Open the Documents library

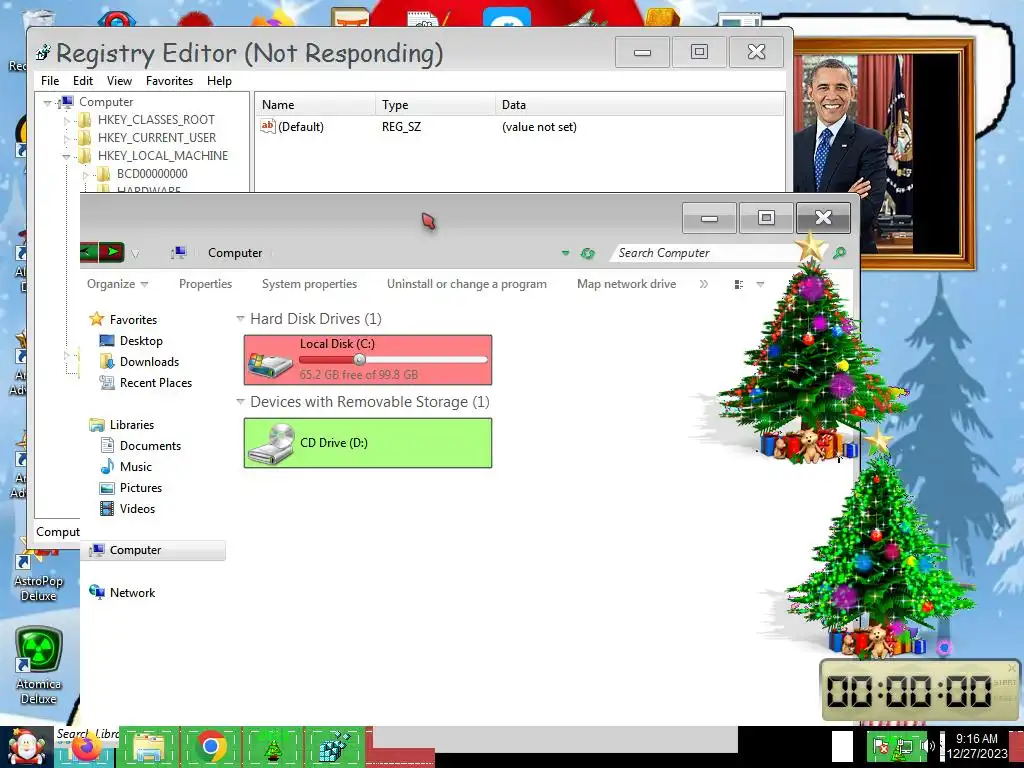(150, 446)
